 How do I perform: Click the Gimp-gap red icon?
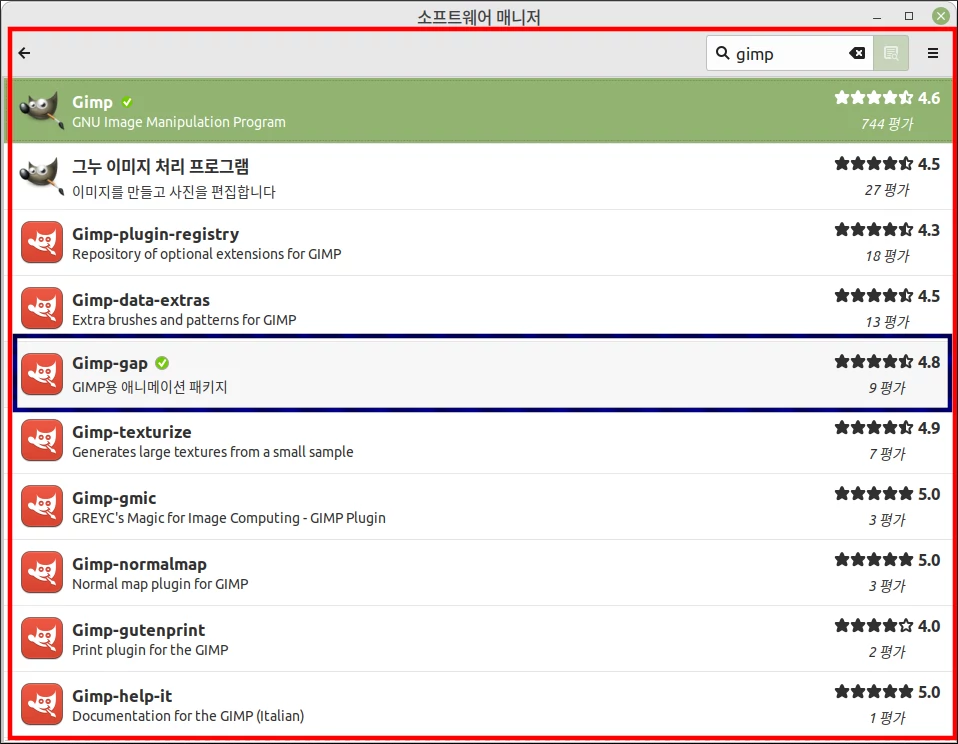[42, 374]
